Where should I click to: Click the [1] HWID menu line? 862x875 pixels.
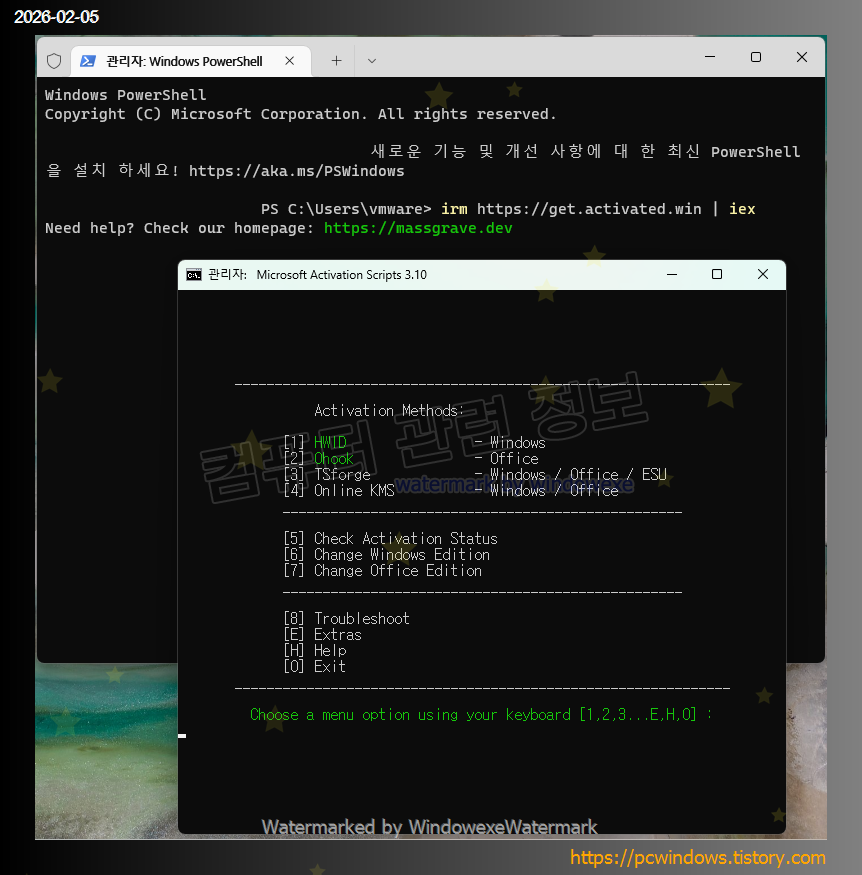pyautogui.click(x=415, y=443)
